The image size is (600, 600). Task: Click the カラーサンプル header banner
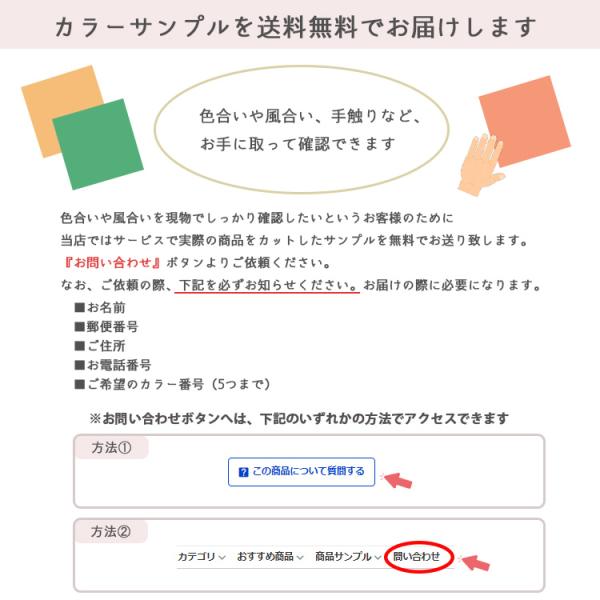click(300, 24)
